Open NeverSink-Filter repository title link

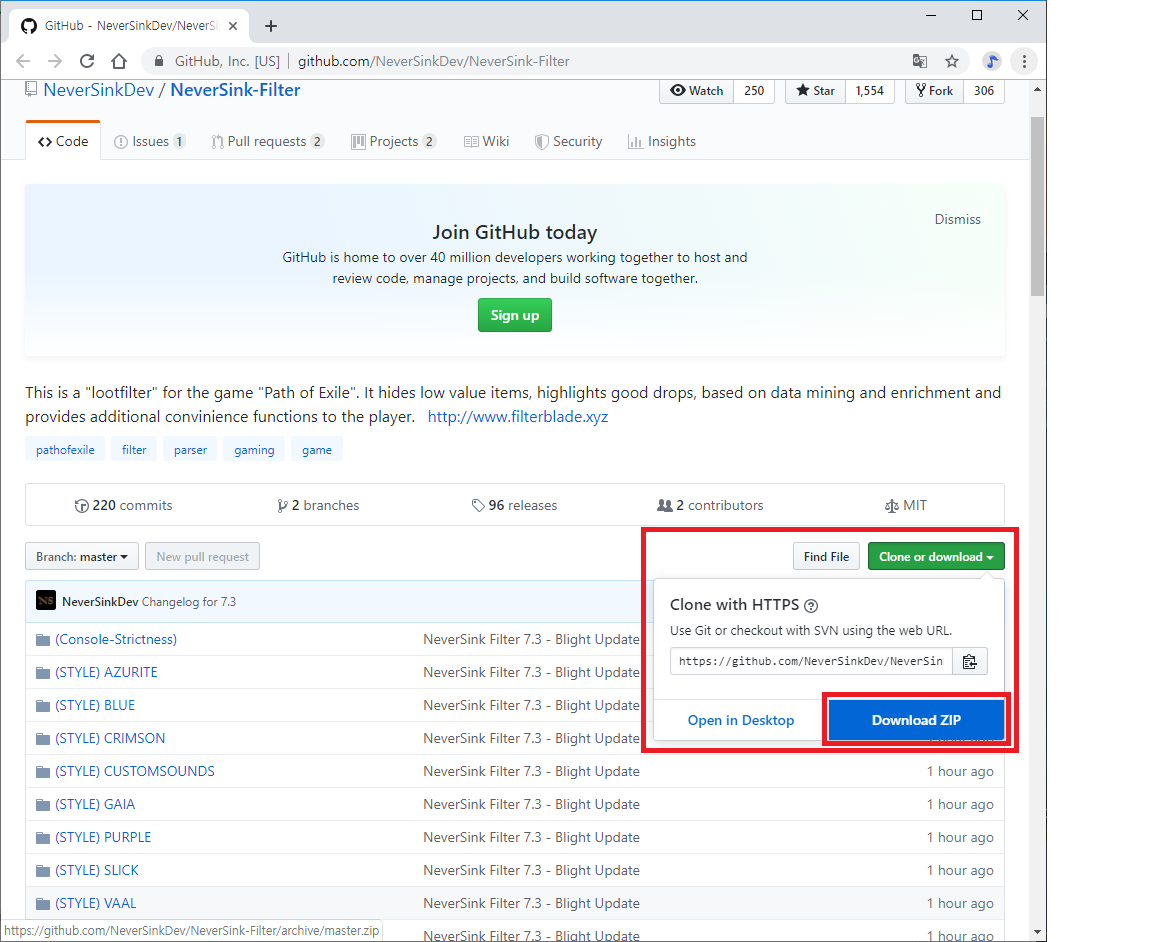(235, 90)
